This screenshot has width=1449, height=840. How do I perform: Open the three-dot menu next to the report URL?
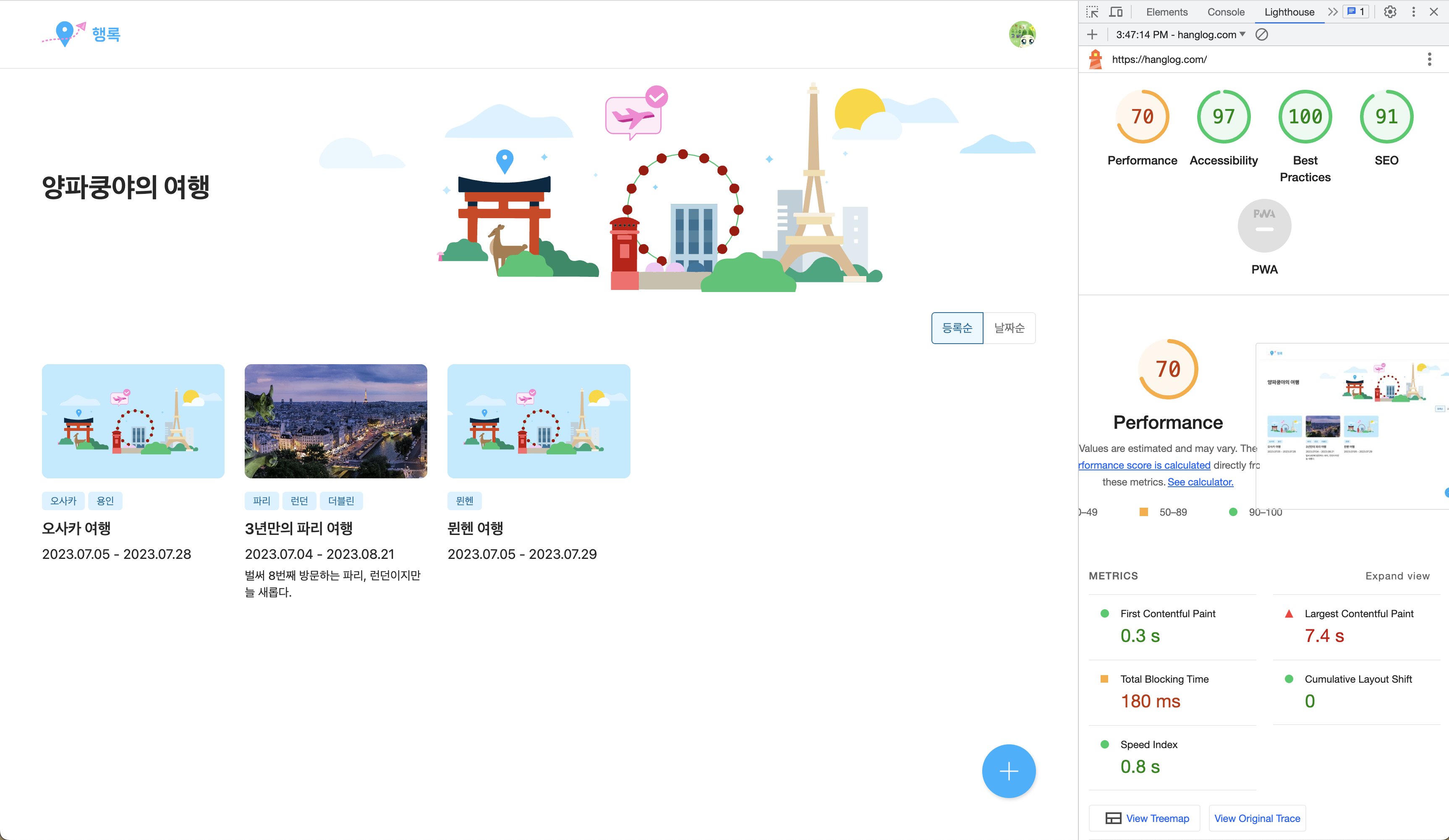click(1429, 59)
